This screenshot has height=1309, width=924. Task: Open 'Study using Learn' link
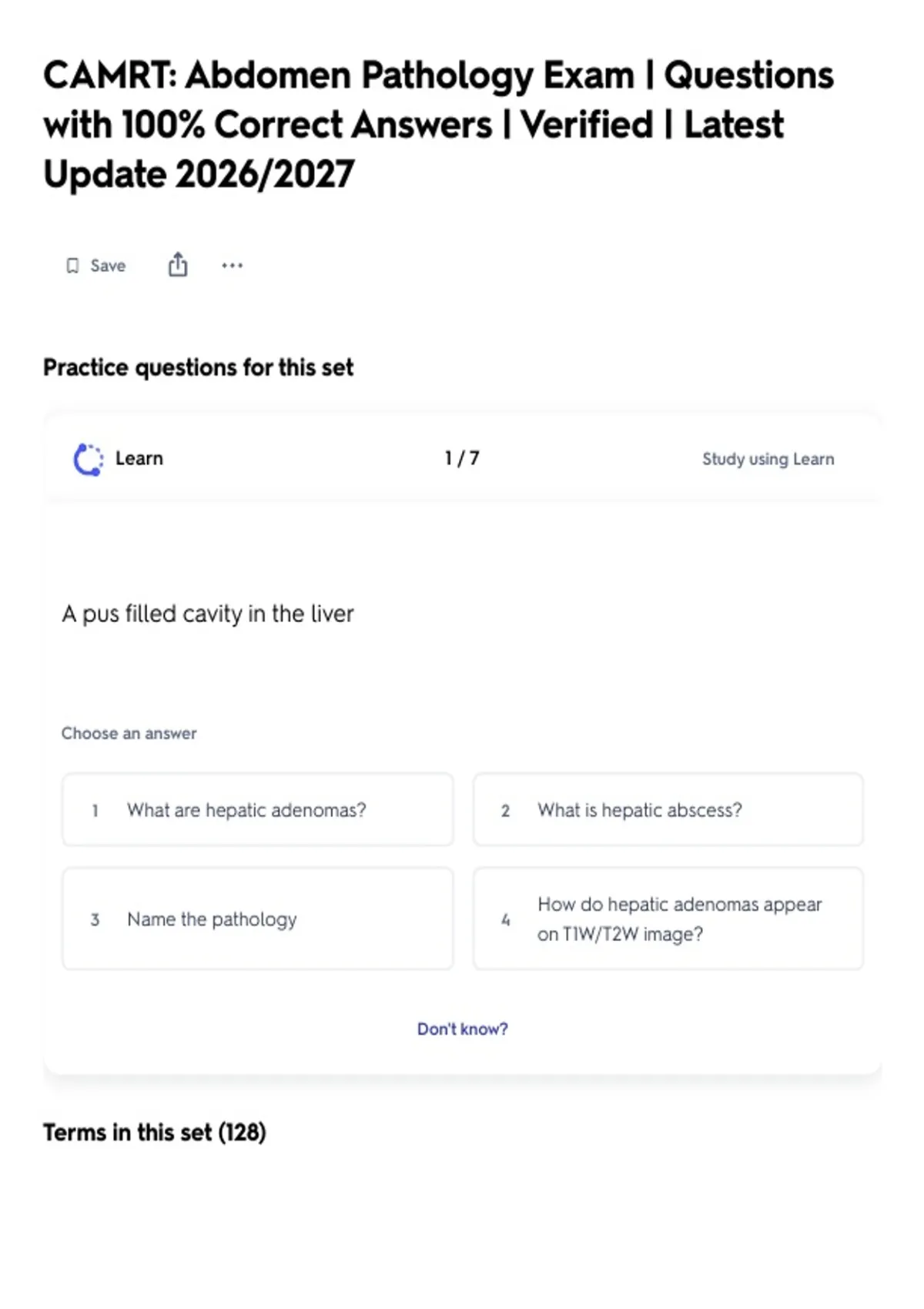click(x=768, y=459)
